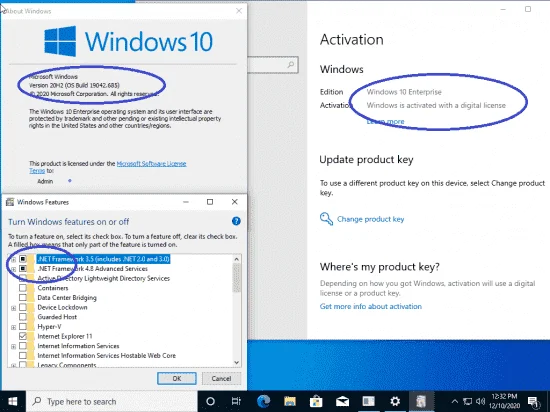Click the Change product key link
Screen dimensions: 550x412
(370, 219)
